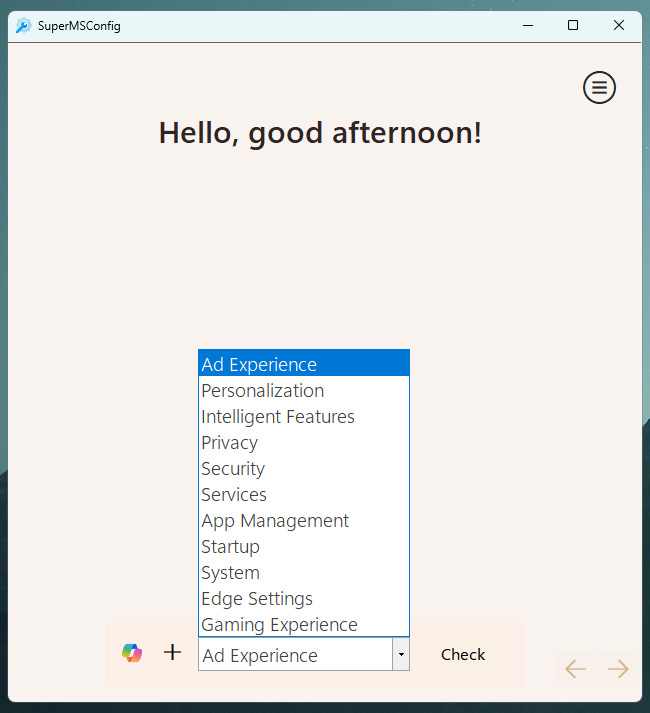Viewport: 650px width, 713px height.
Task: Choose Intelligent Features option
Action: coord(304,416)
